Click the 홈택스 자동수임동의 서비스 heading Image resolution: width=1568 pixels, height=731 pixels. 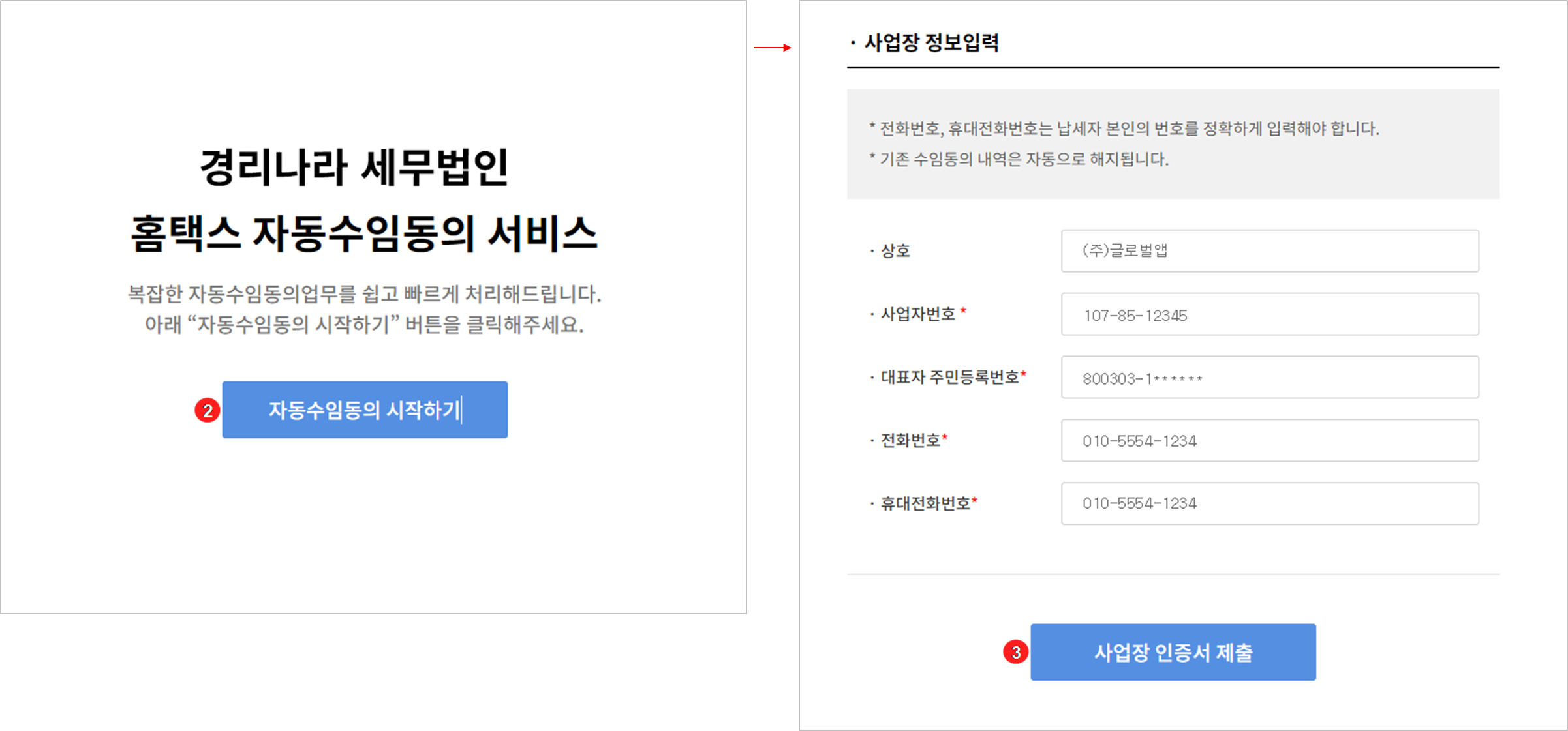pyautogui.click(x=363, y=233)
